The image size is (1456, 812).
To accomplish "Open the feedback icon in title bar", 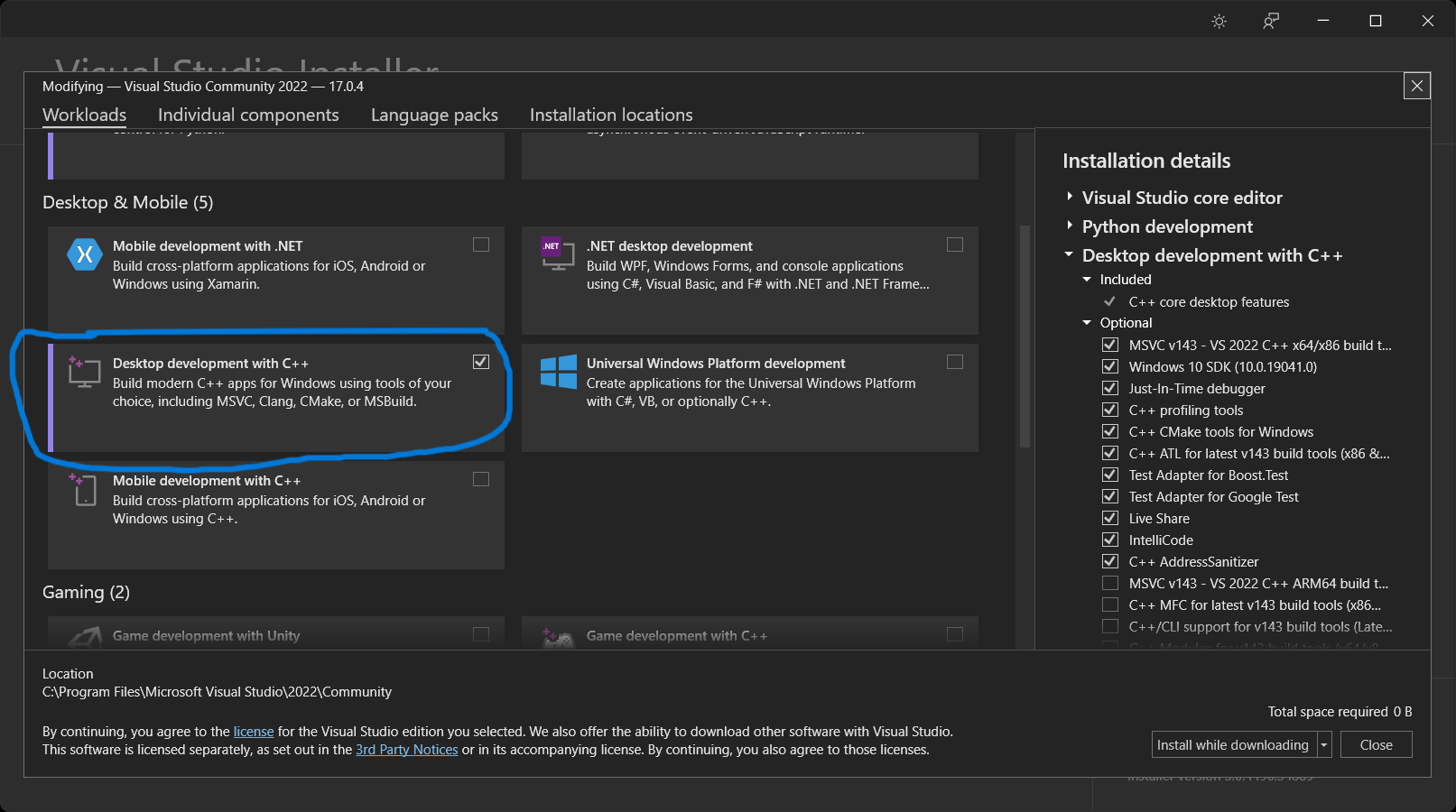I will point(1271,21).
